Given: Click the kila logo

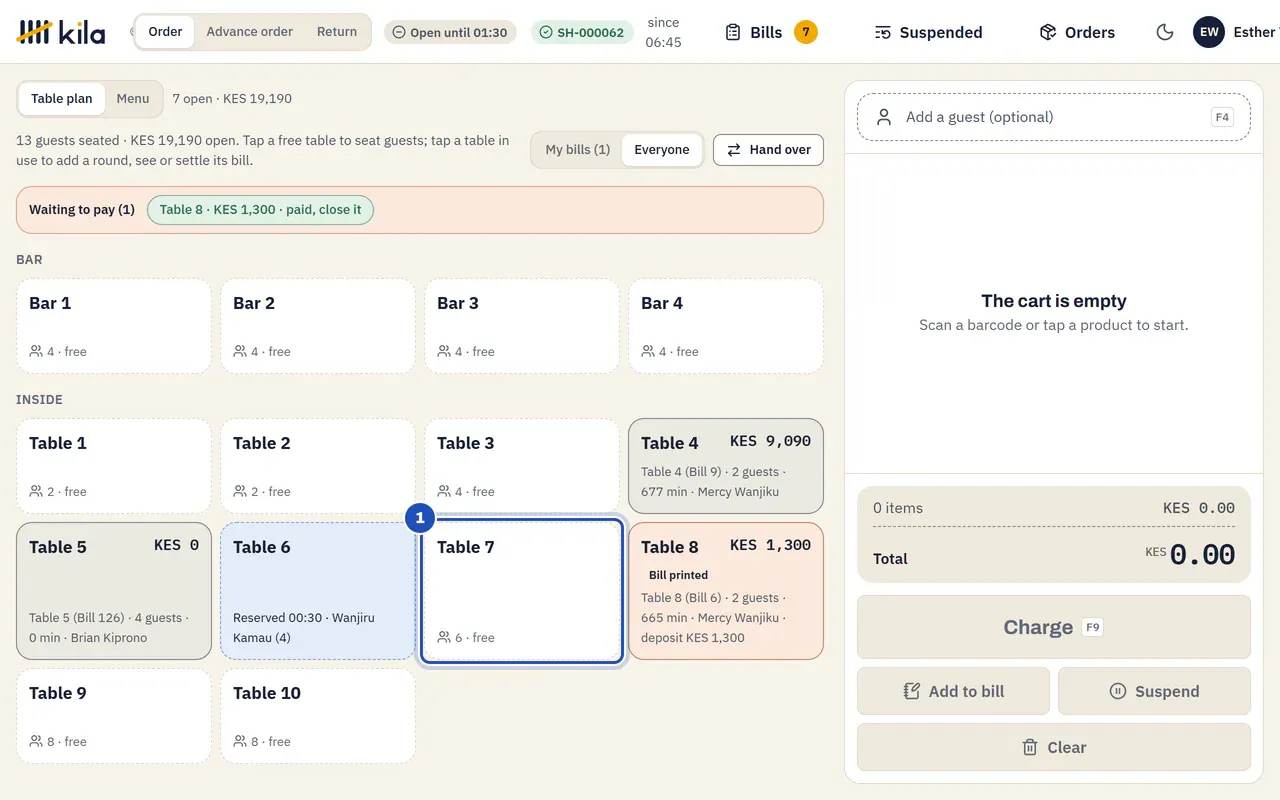Looking at the screenshot, I should pyautogui.click(x=61, y=32).
